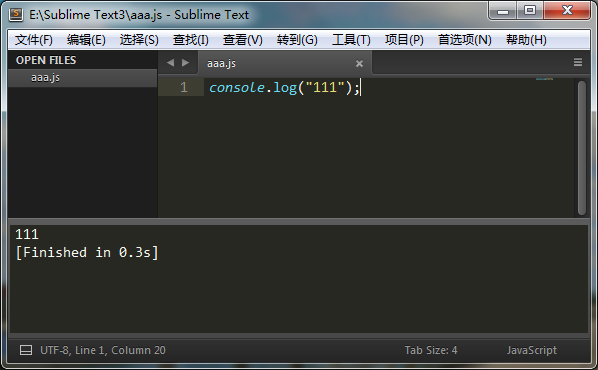Go to next tab arrow

185,63
